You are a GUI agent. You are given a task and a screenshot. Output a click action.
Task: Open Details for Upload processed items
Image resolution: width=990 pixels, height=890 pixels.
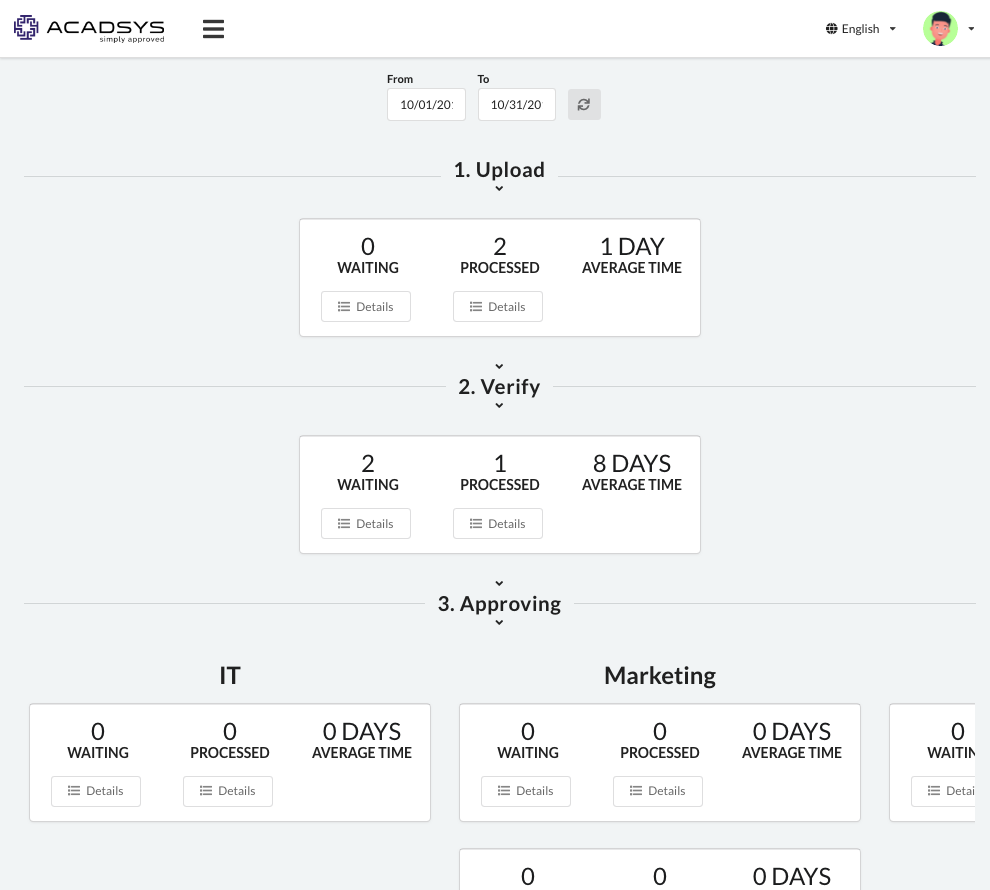pos(498,307)
